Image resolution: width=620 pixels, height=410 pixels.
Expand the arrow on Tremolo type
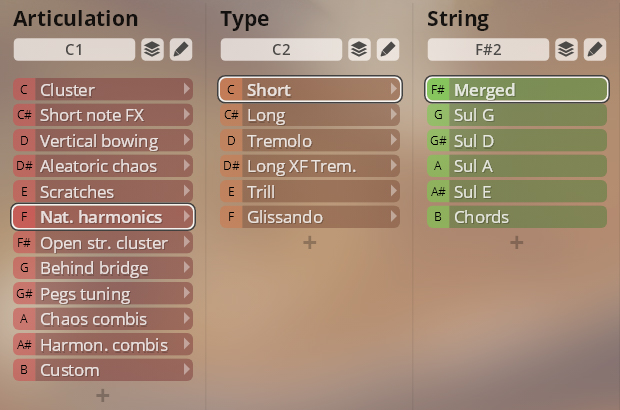(x=394, y=140)
